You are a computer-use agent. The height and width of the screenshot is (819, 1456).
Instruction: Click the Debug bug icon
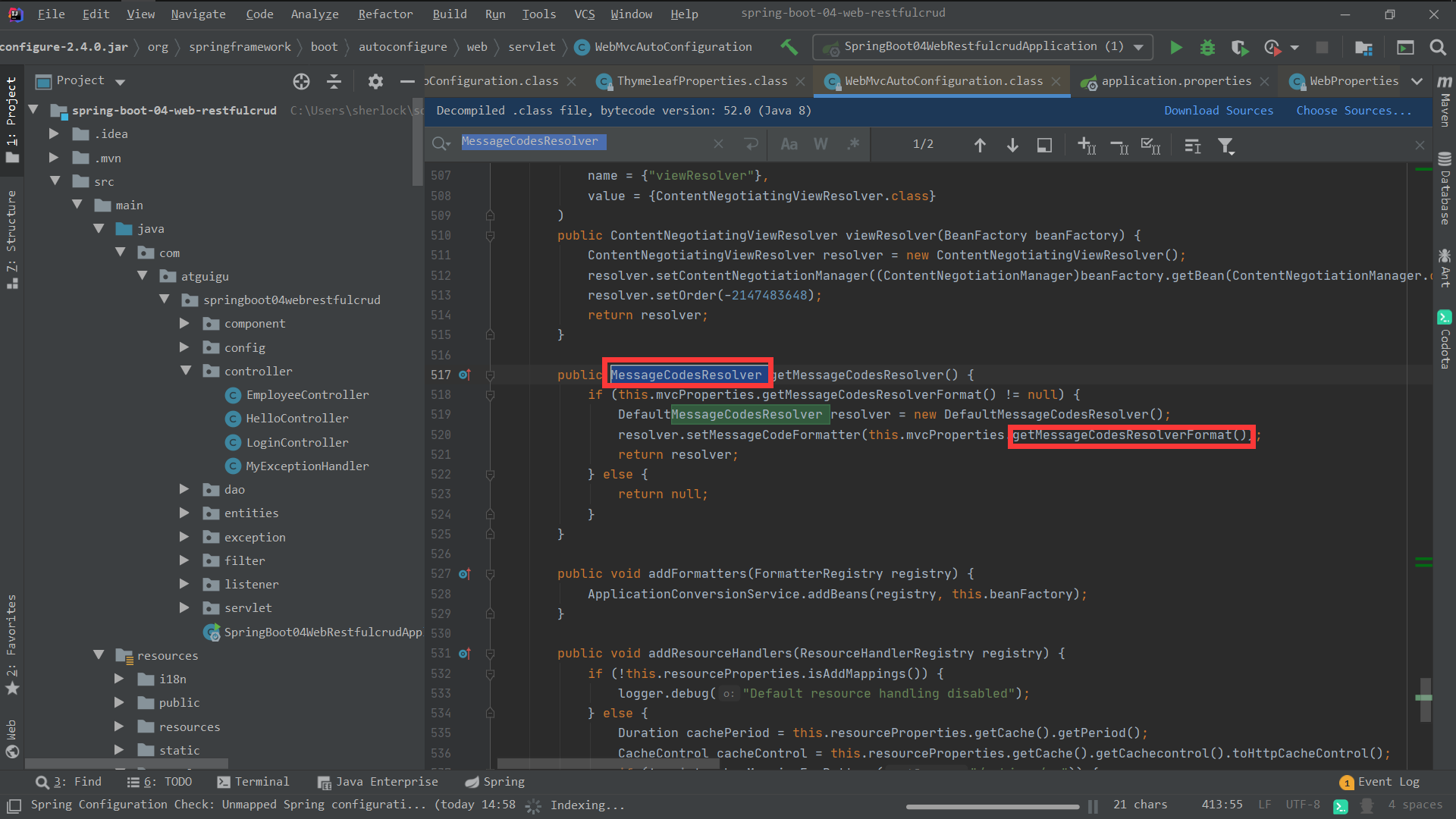pos(1207,47)
